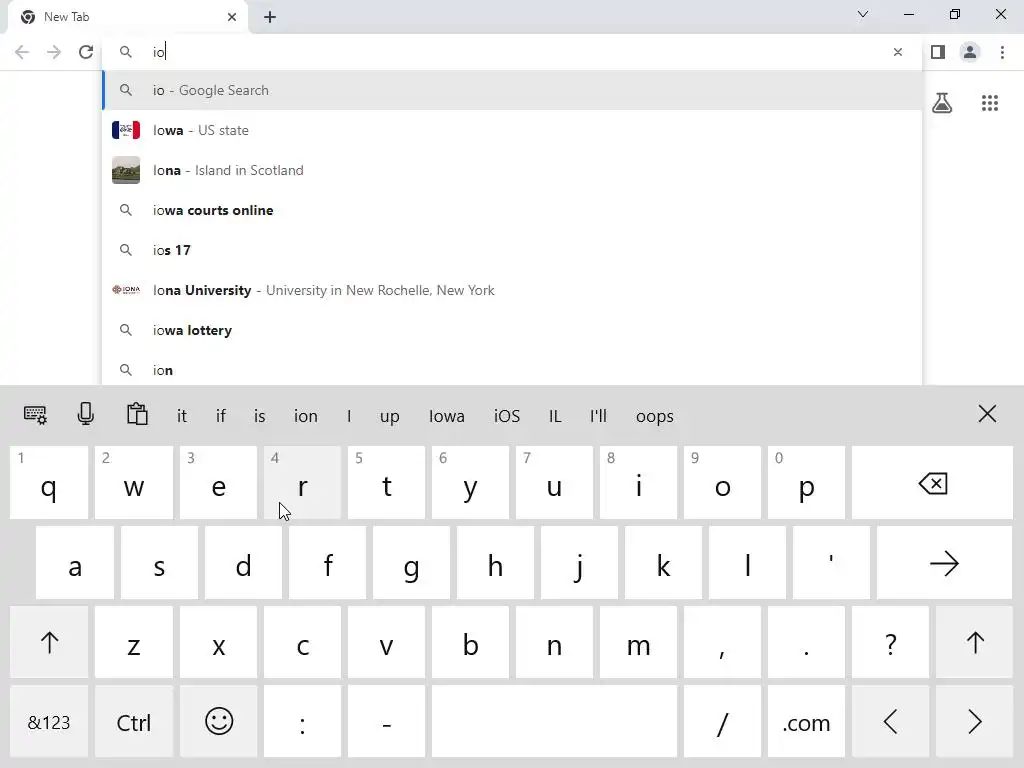Reload the page with the refresh icon
1024x768 pixels.
(x=86, y=52)
